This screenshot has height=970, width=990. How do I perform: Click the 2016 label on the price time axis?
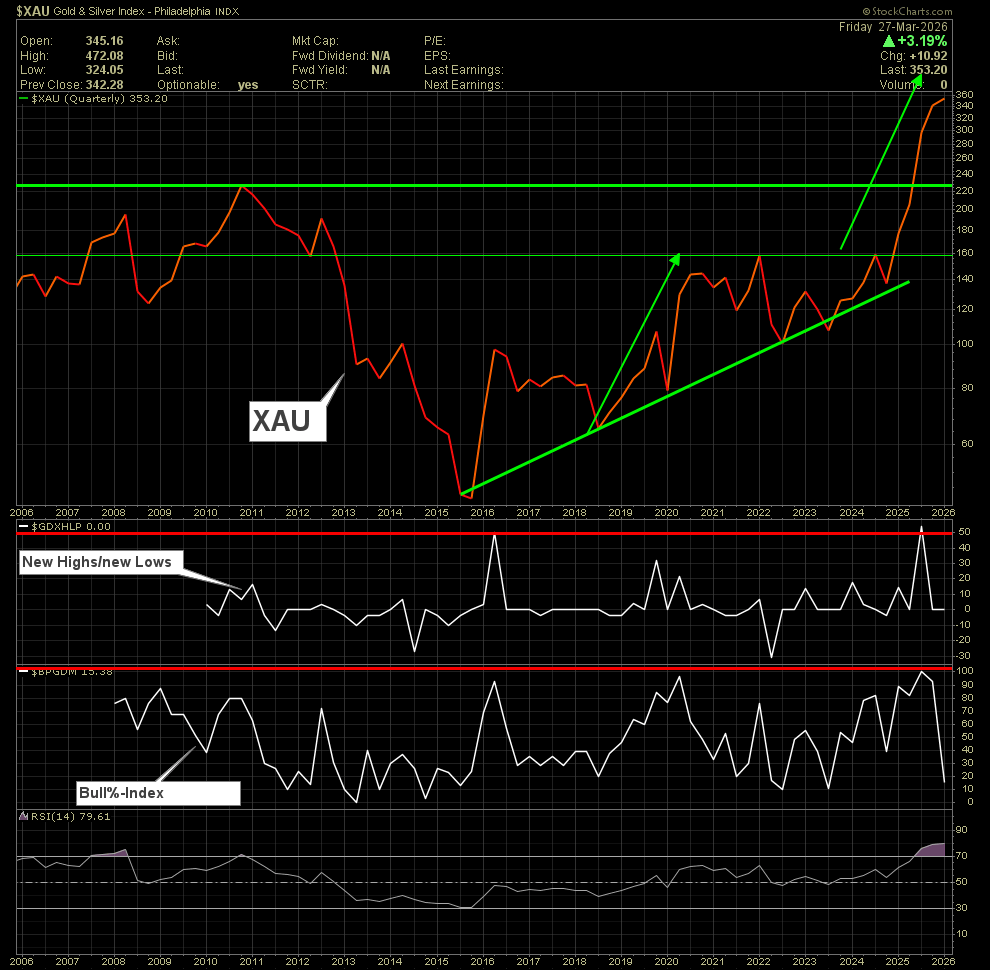click(482, 513)
